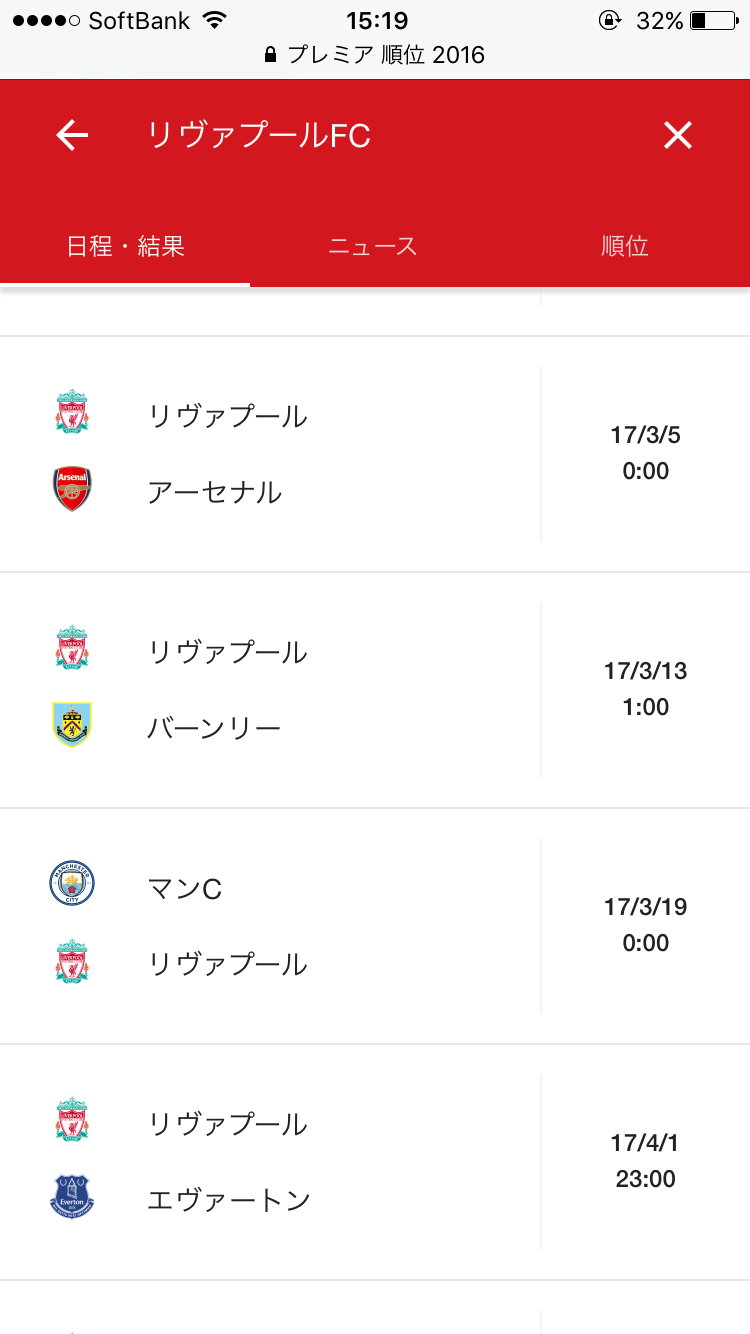Close the リヴァプールFC panel
750x1334 pixels.
point(677,135)
